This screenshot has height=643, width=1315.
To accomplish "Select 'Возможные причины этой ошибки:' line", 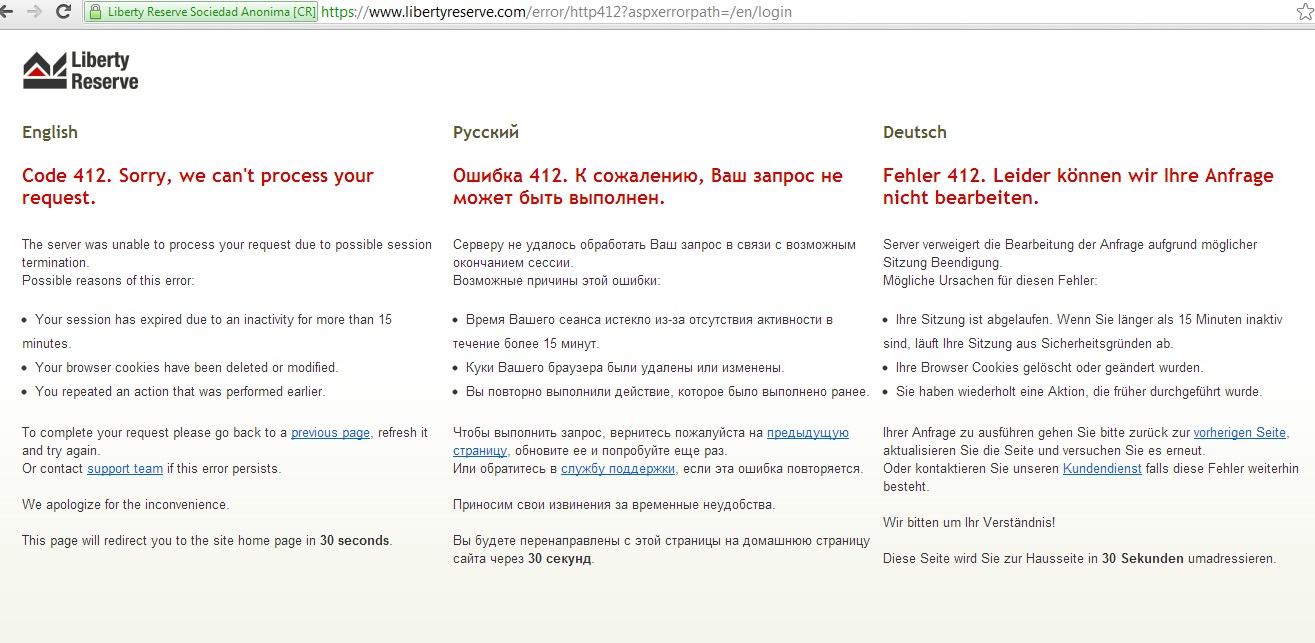I will point(556,281).
